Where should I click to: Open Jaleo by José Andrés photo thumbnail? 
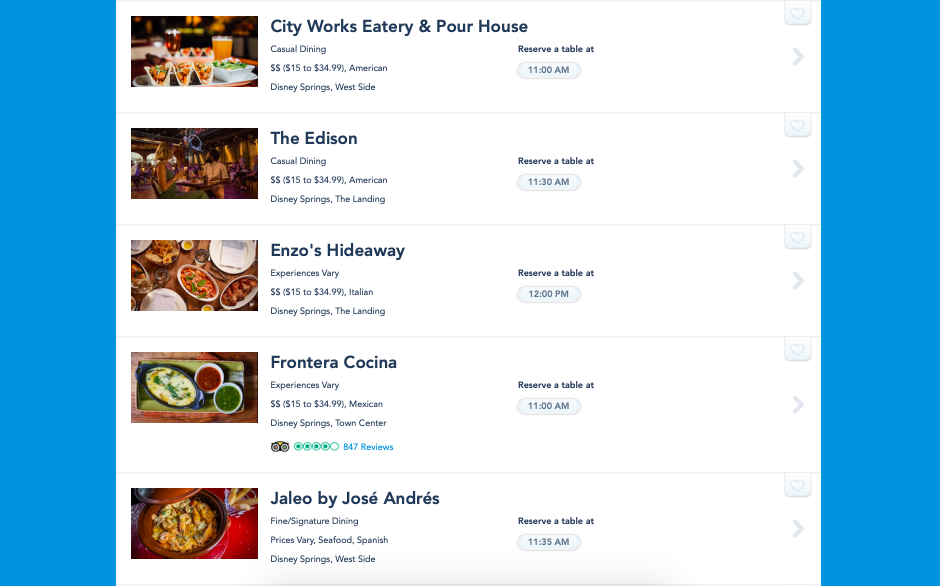(x=194, y=524)
